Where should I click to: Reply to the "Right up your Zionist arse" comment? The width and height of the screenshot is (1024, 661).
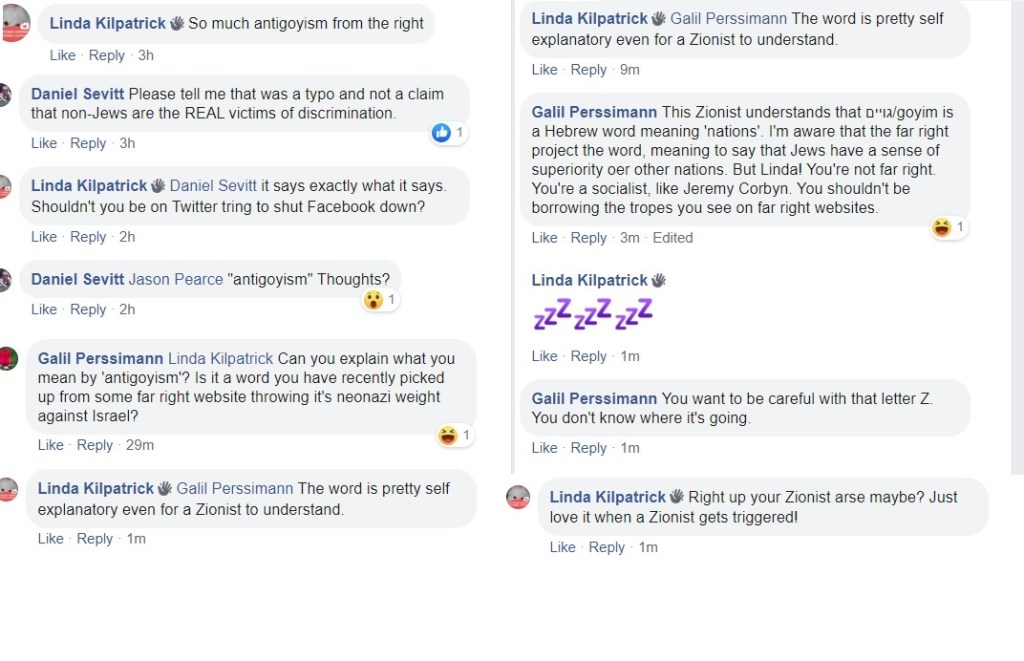pos(606,547)
